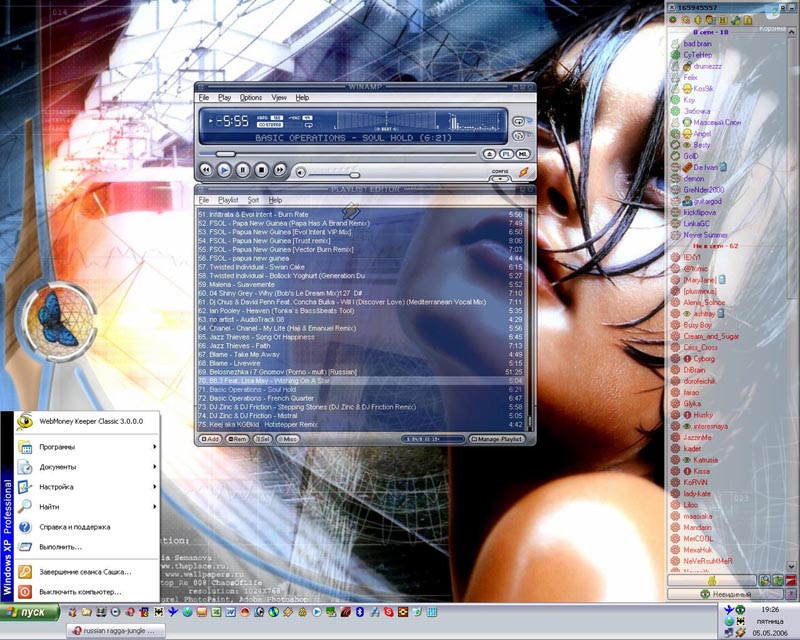The width and height of the screenshot is (800, 640).
Task: Click the Skype quick launch icon
Action: (389, 611)
